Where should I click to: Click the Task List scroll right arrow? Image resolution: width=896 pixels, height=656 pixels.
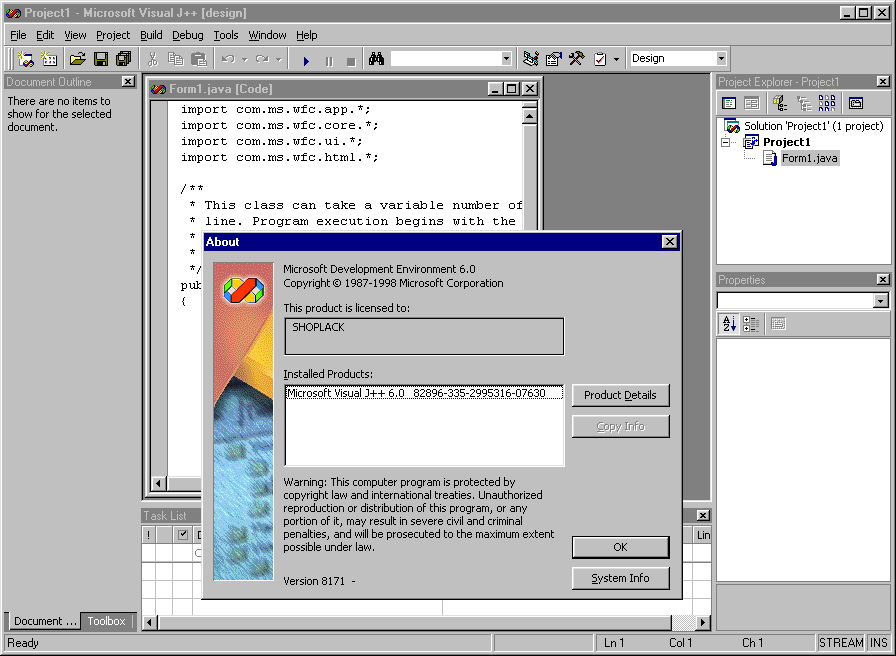(703, 622)
